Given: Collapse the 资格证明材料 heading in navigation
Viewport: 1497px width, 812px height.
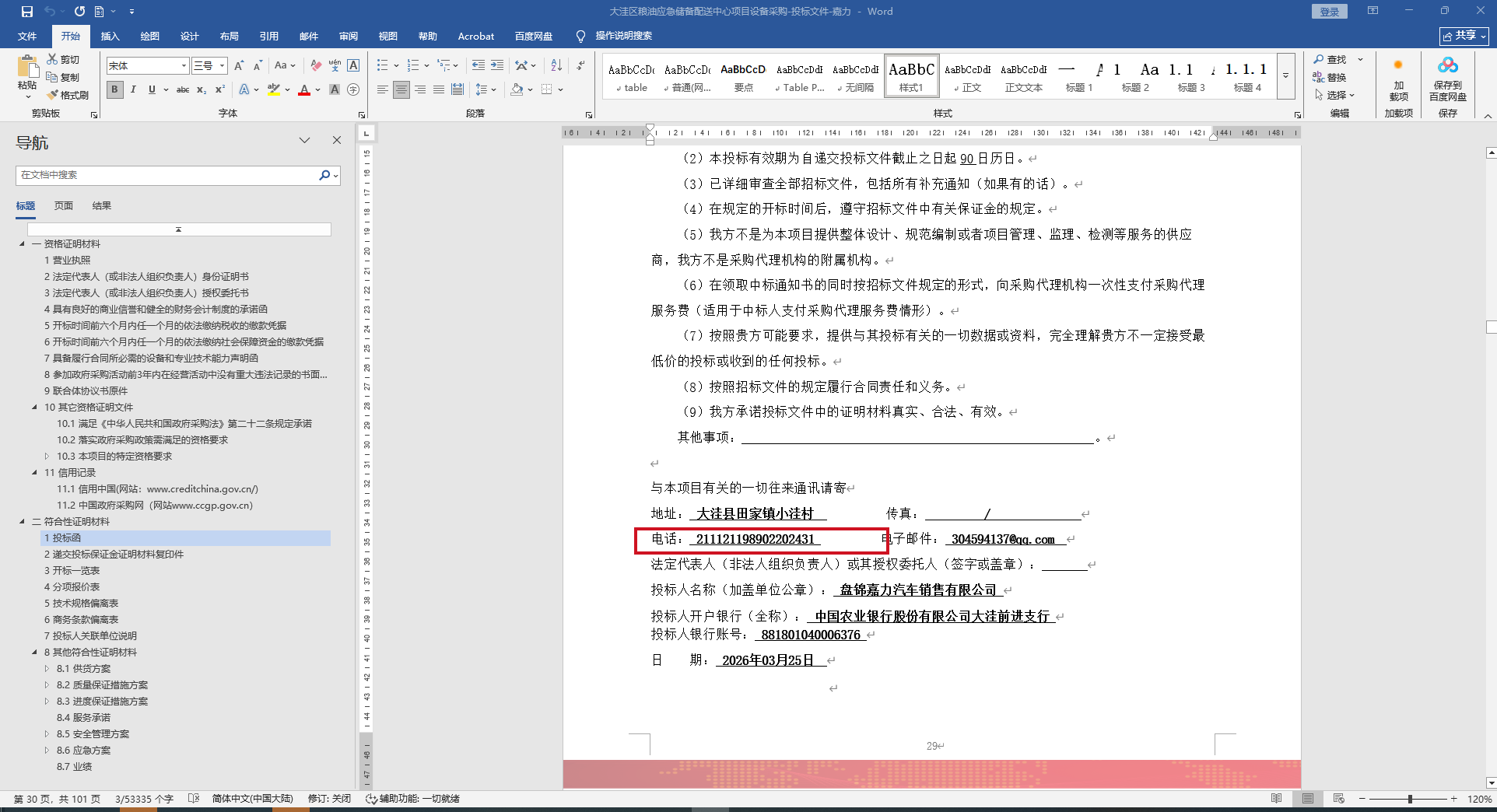Looking at the screenshot, I should point(22,244).
